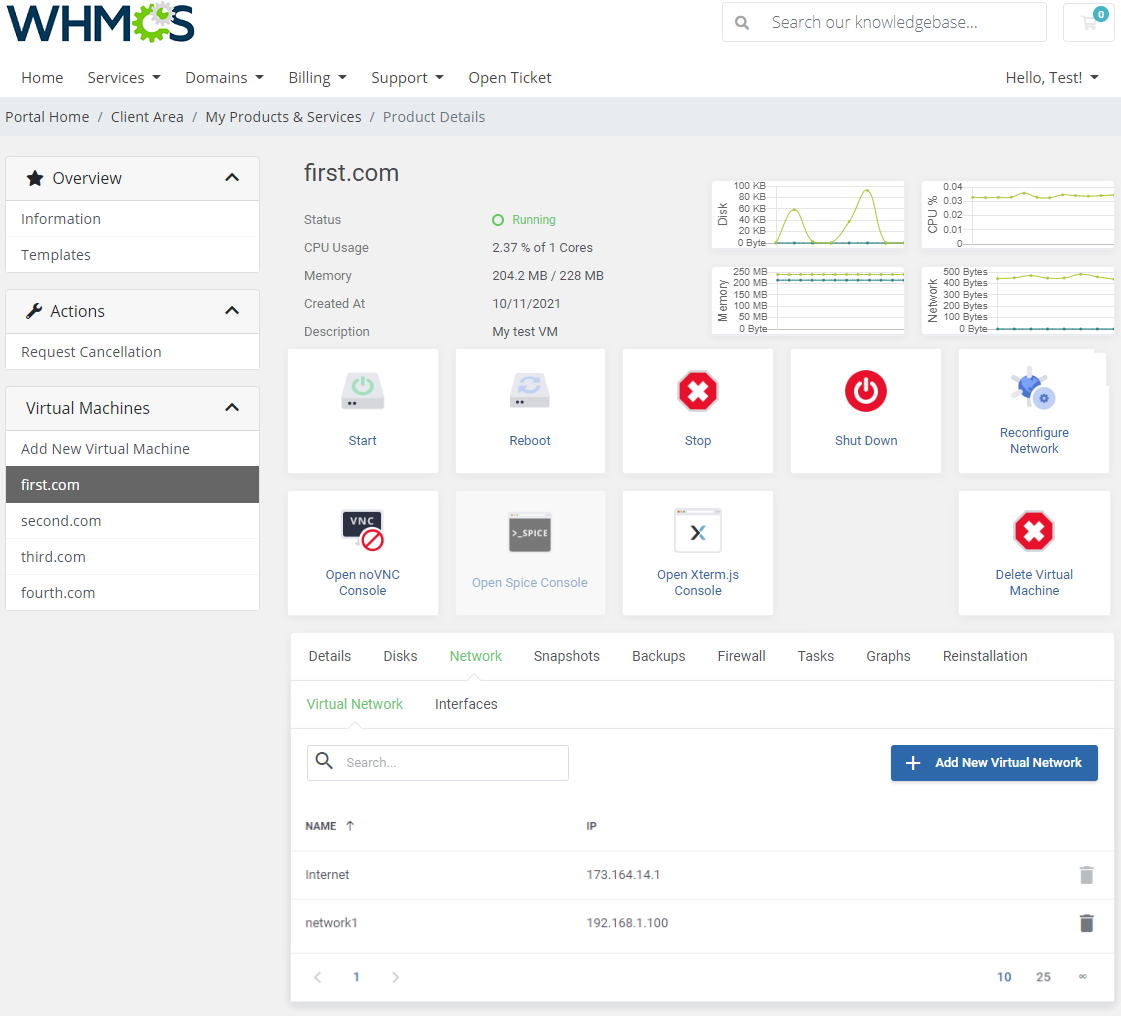Image resolution: width=1121 pixels, height=1016 pixels.
Task: Click the Disk usage graph
Action: pos(808,214)
